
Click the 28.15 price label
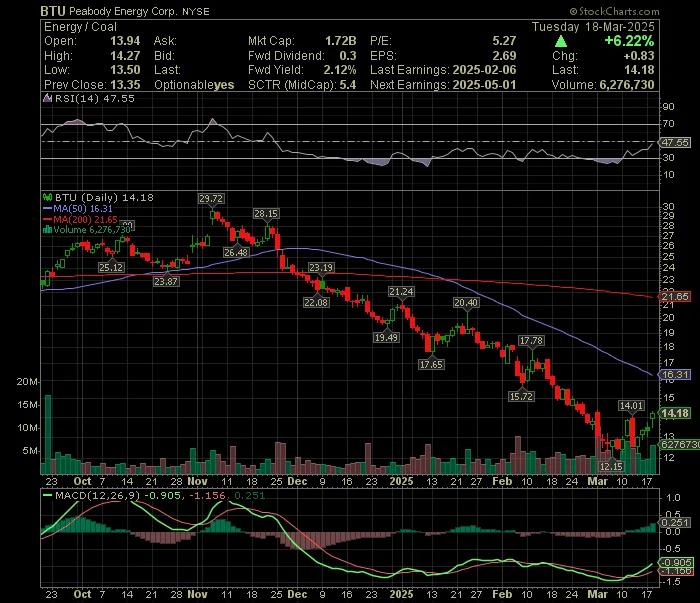point(266,214)
